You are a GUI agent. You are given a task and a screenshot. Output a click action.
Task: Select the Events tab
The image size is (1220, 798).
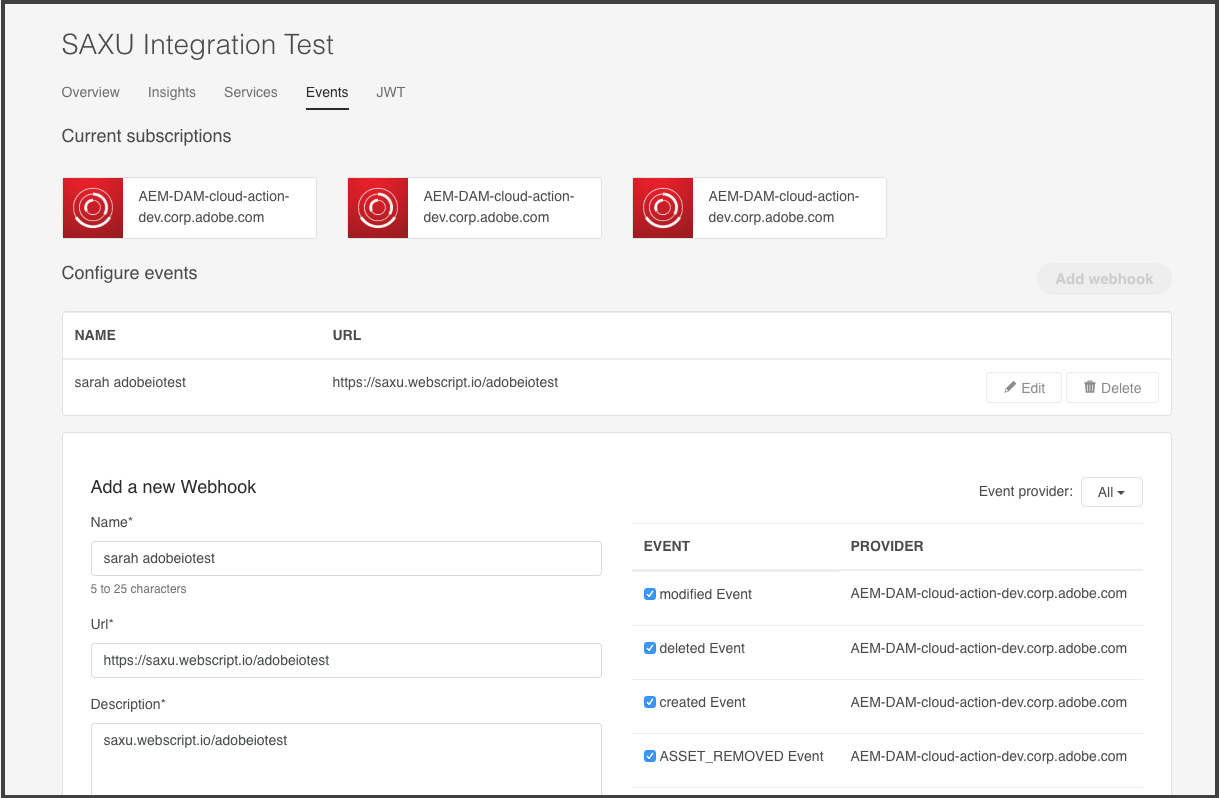pyautogui.click(x=327, y=92)
